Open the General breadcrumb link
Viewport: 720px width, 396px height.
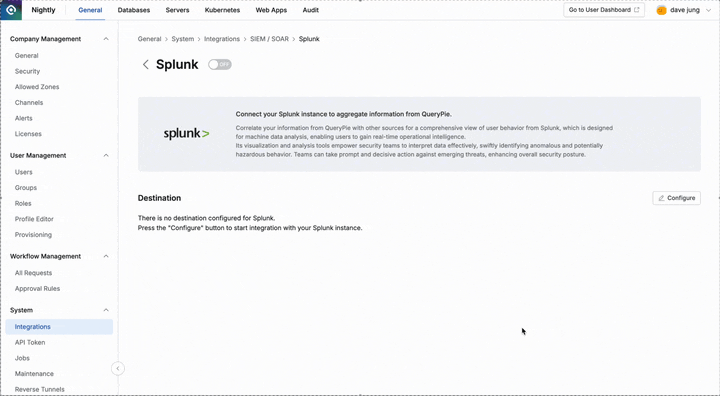point(149,39)
